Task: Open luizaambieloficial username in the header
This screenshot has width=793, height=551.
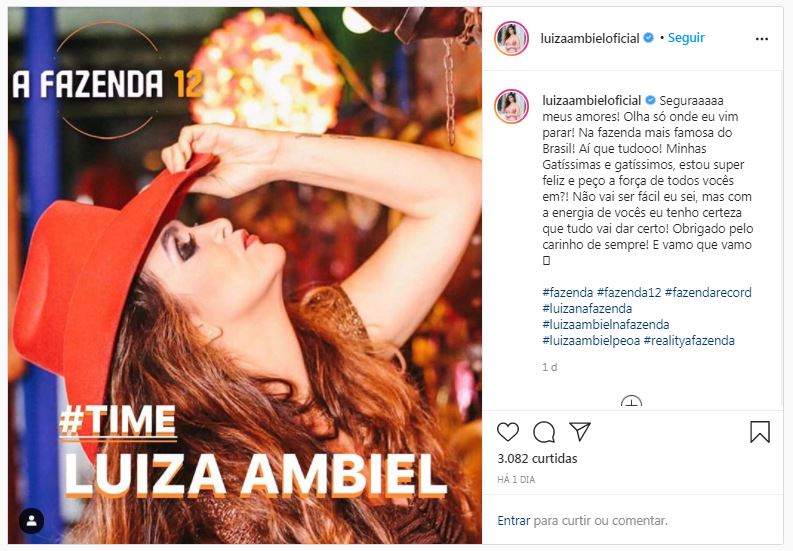Action: [590, 38]
